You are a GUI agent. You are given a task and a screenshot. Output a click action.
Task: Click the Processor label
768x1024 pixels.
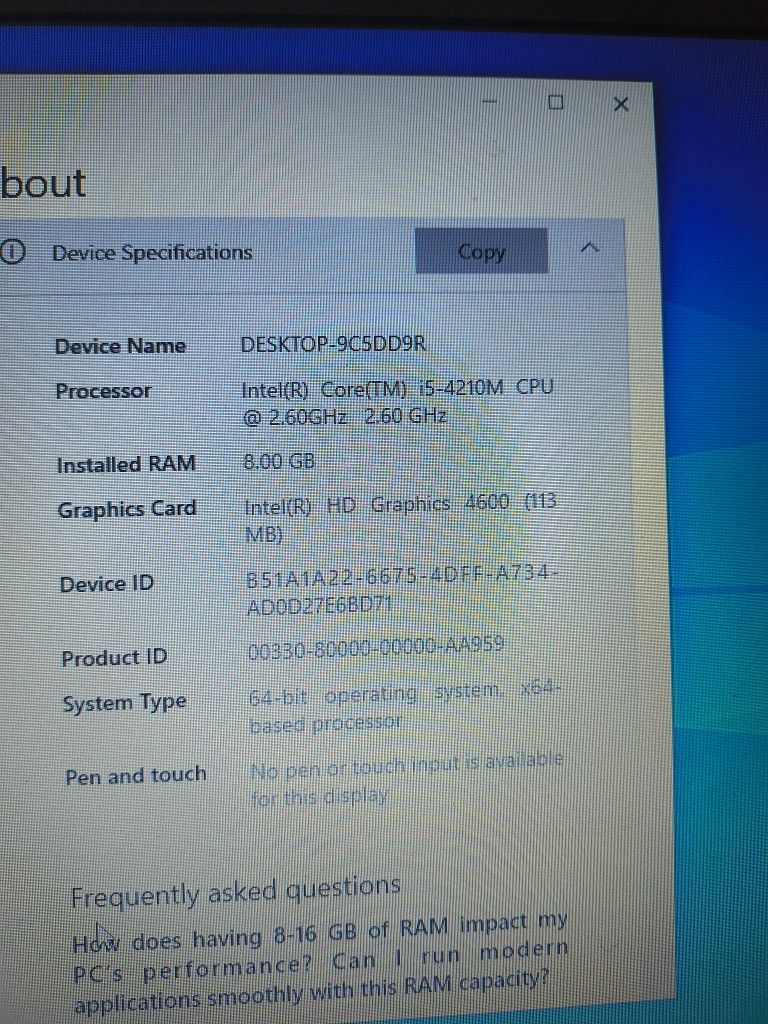(103, 391)
